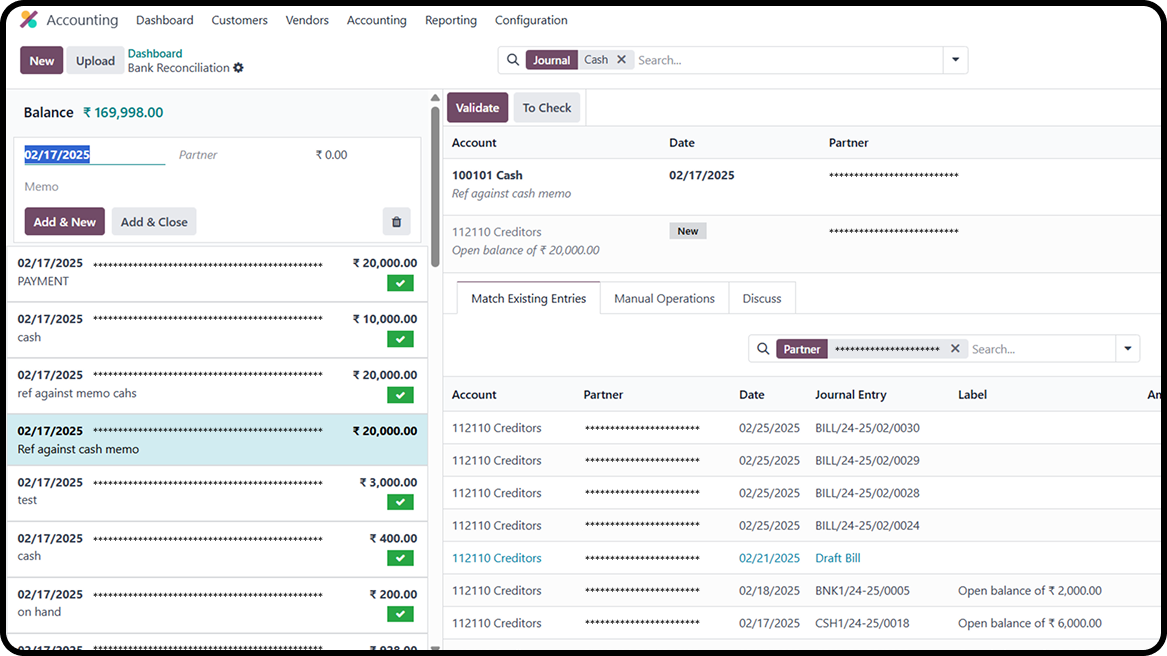Open the Vendors menu

306,19
